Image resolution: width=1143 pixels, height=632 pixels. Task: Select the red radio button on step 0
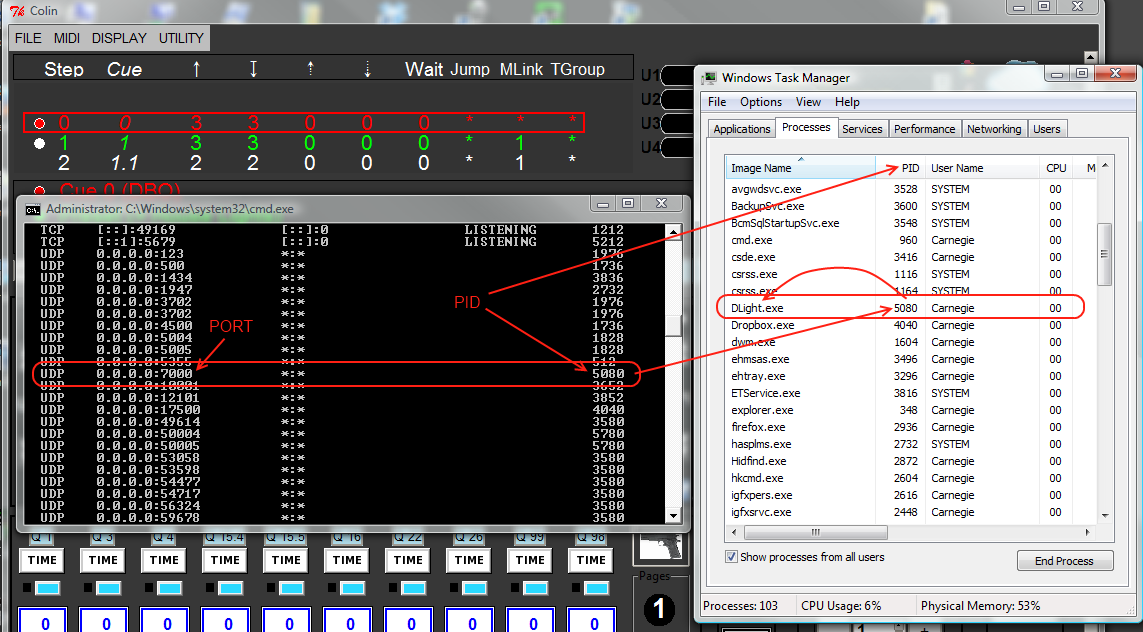click(x=39, y=124)
